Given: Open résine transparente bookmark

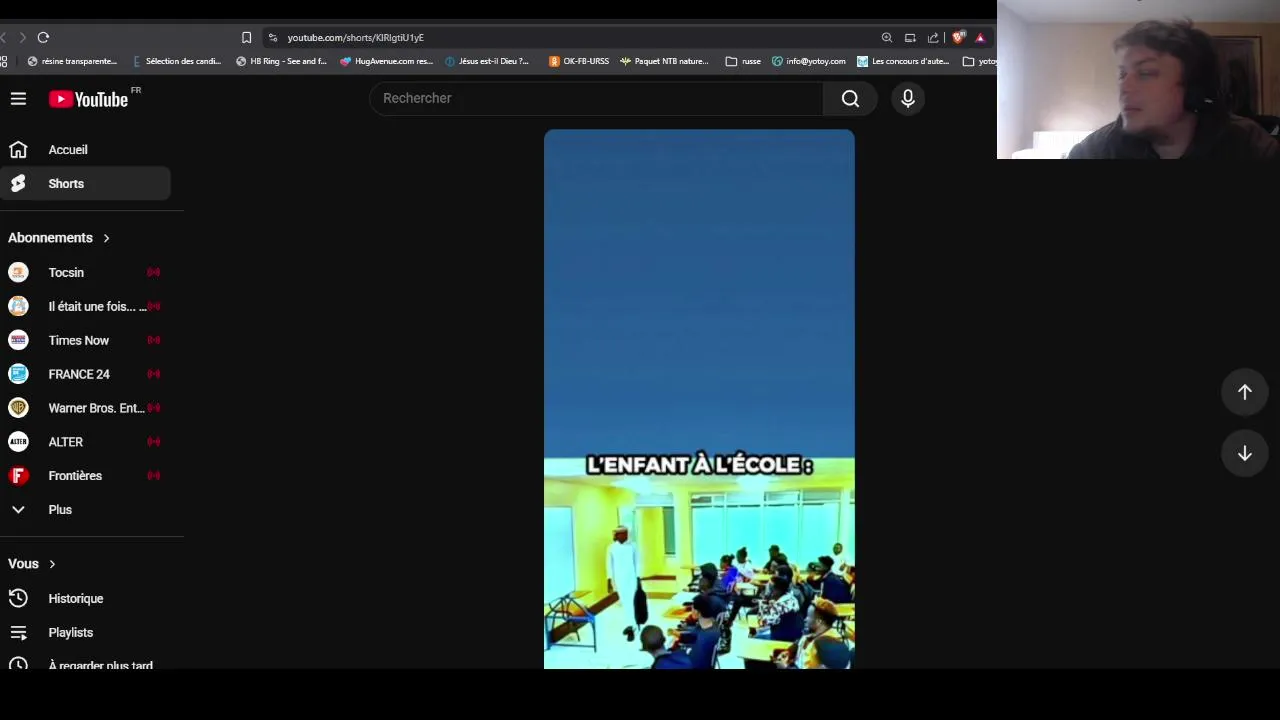Looking at the screenshot, I should [x=72, y=61].
